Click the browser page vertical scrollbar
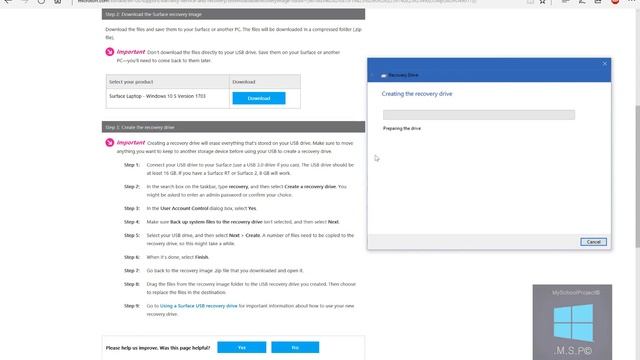640x360 pixels. (637, 176)
